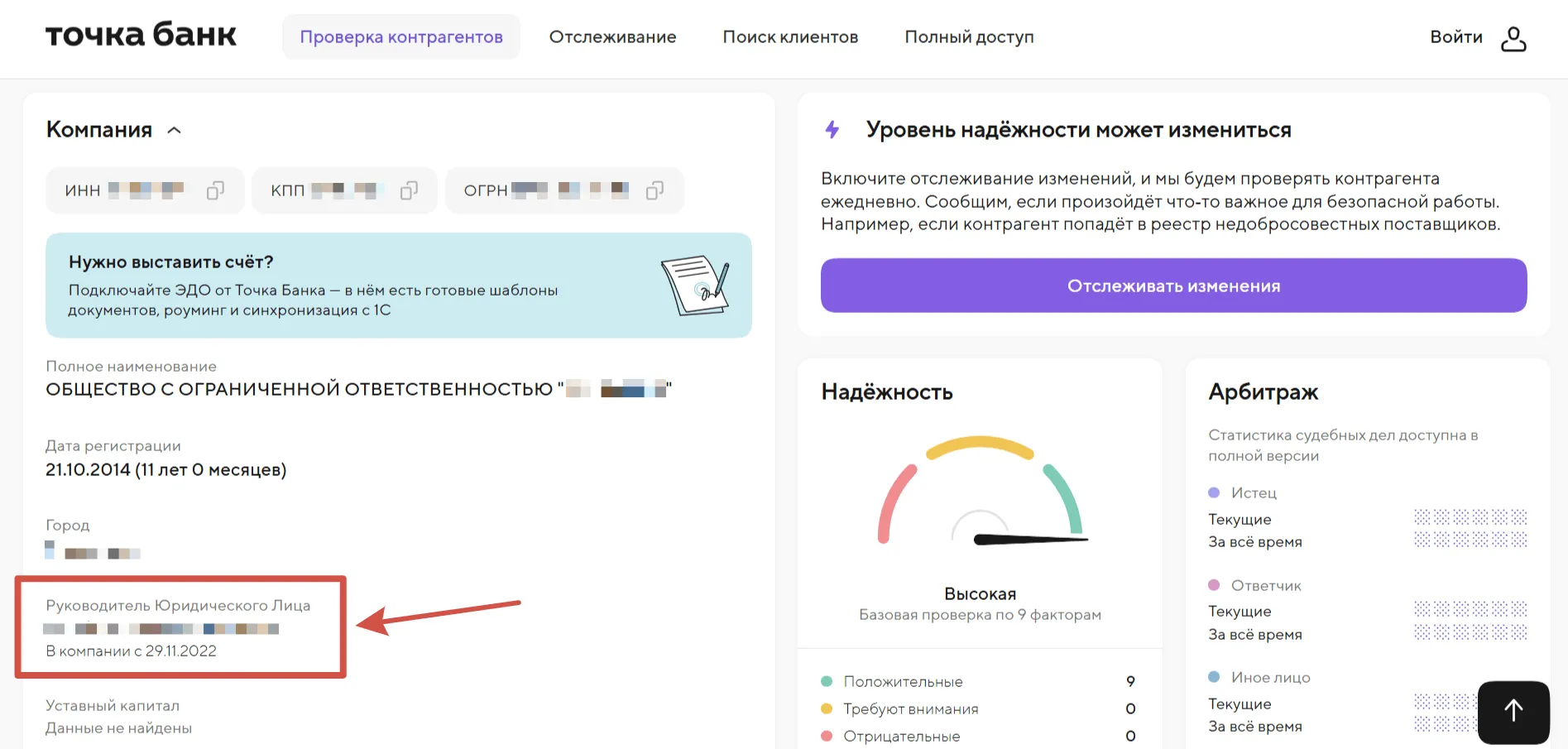The height and width of the screenshot is (749, 1568).
Task: Expand the Компания details chevron
Action: tap(175, 129)
